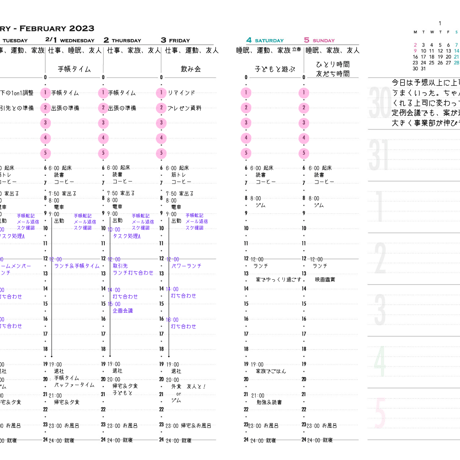Select Friday's priority 1 リマインド
The width and height of the screenshot is (460, 460).
click(181, 93)
